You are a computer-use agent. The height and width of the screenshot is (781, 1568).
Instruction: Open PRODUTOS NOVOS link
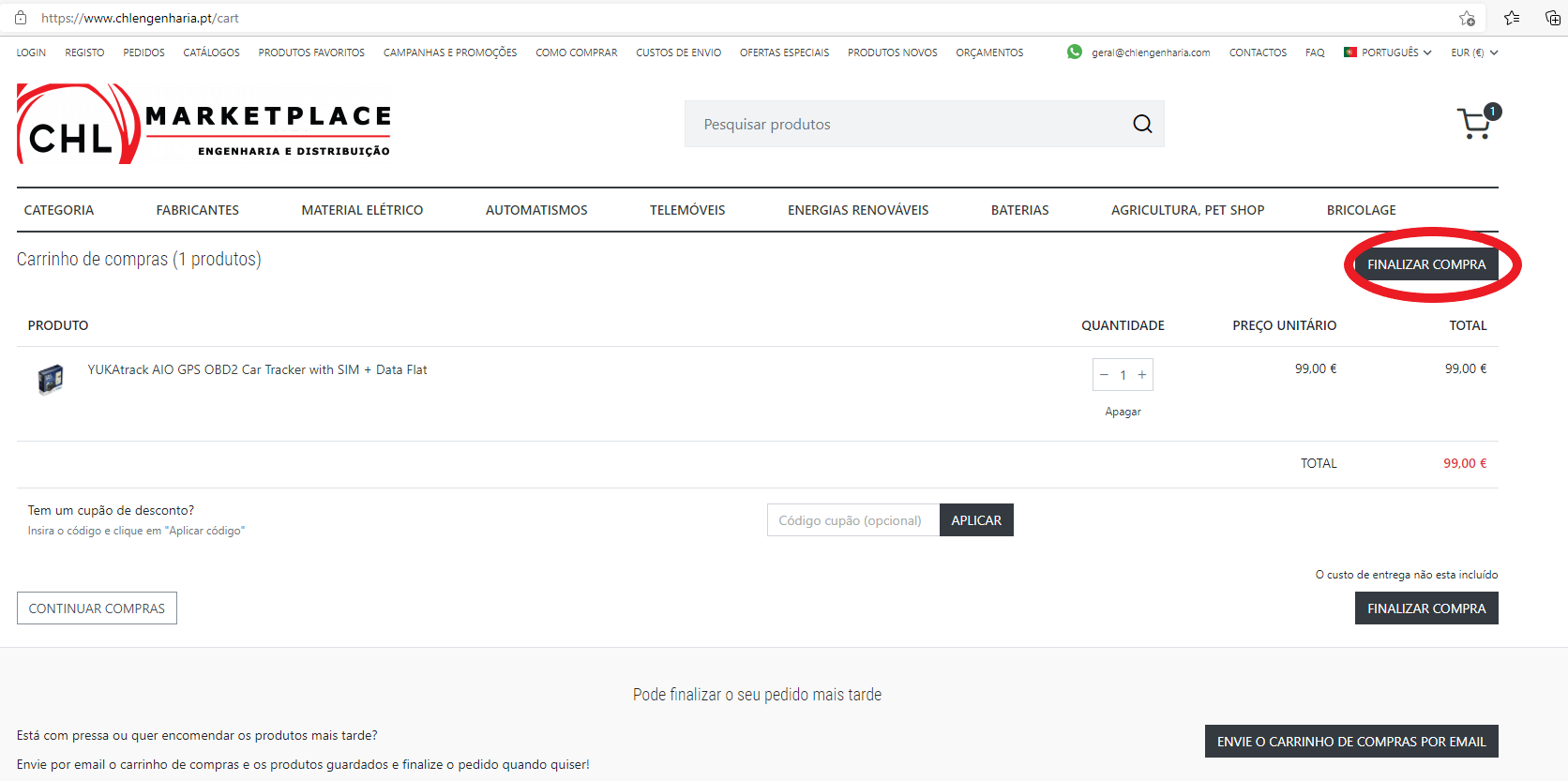[x=893, y=53]
